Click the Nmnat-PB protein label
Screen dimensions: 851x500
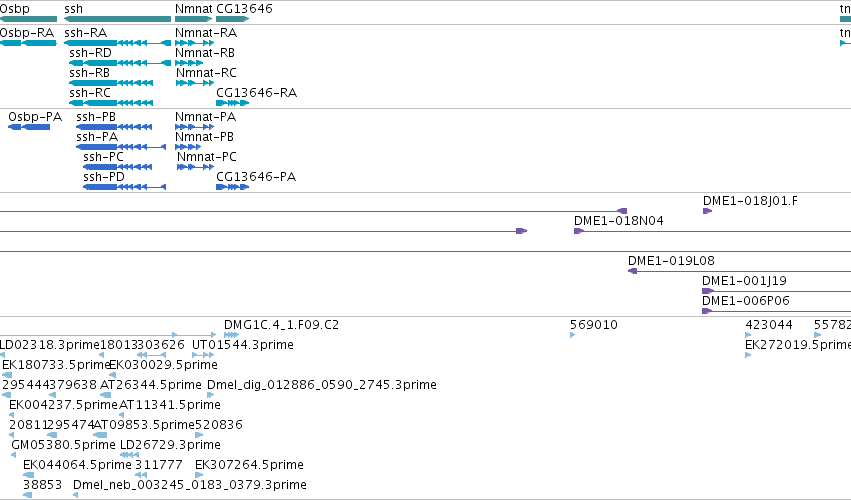205,137
